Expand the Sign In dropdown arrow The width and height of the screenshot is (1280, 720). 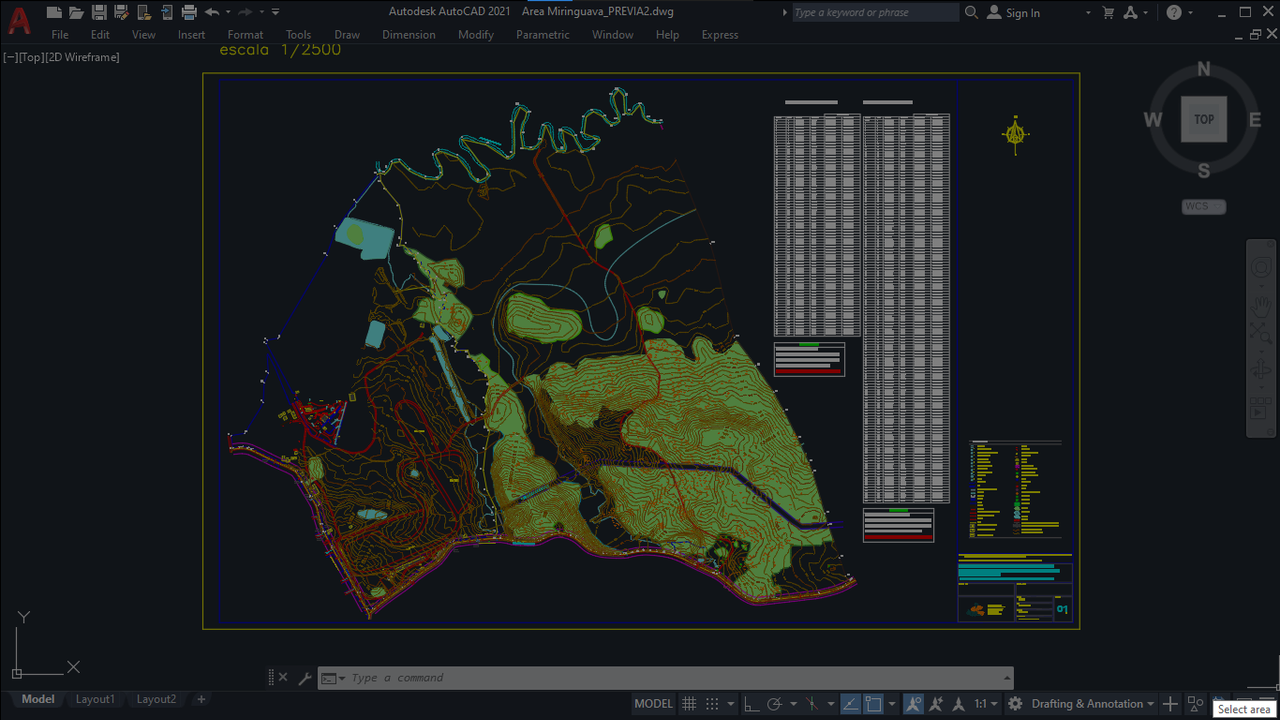click(x=1088, y=13)
